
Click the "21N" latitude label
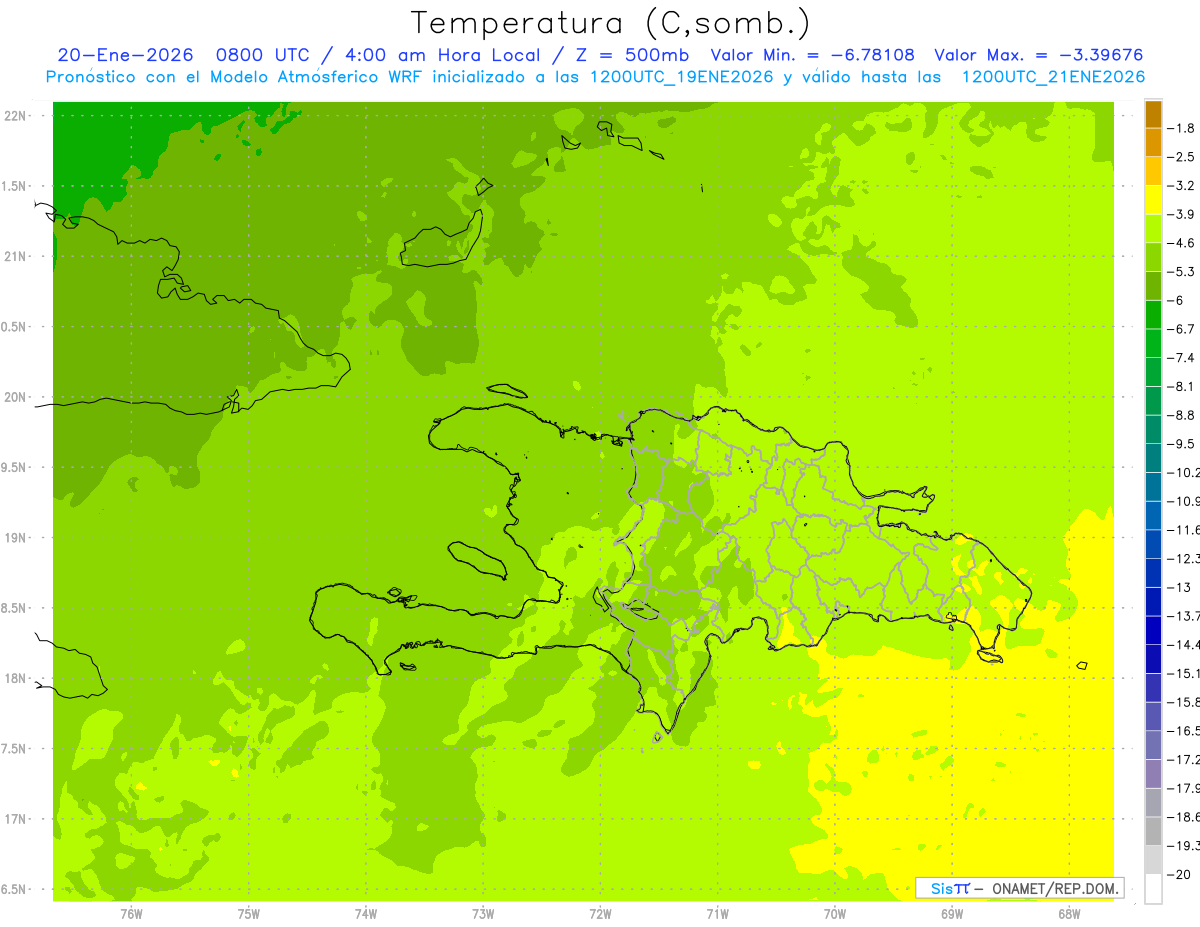click(x=16, y=257)
